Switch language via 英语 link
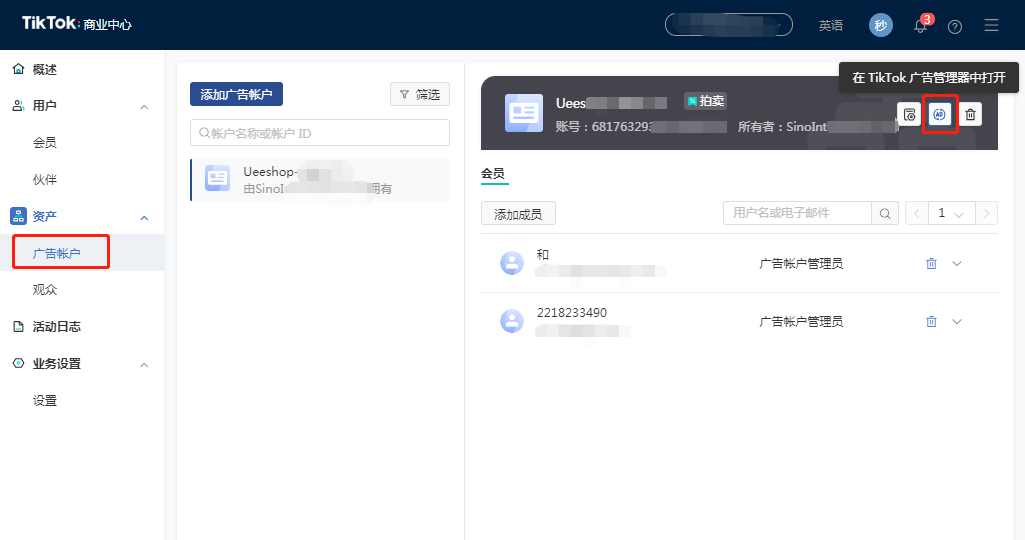Screen dimensions: 1025x540 [830, 25]
